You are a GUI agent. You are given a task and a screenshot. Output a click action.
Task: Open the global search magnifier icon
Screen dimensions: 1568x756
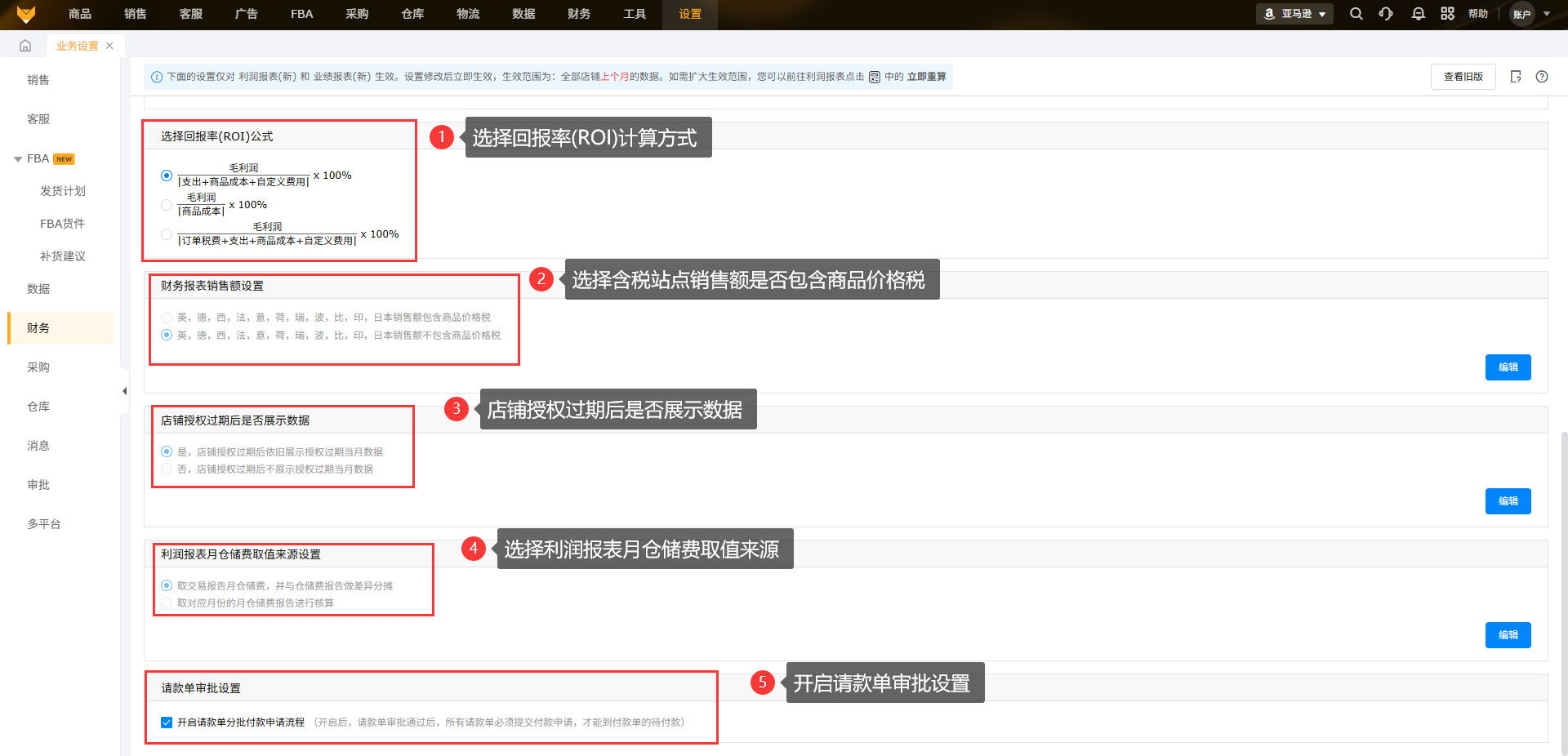coord(1356,14)
